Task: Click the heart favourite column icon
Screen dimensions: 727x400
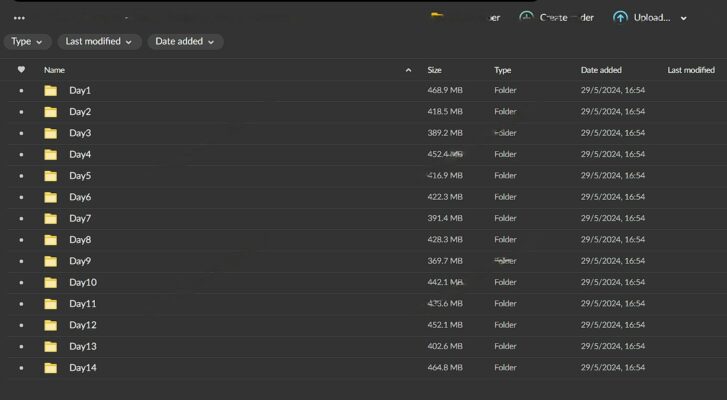Action: [21, 70]
